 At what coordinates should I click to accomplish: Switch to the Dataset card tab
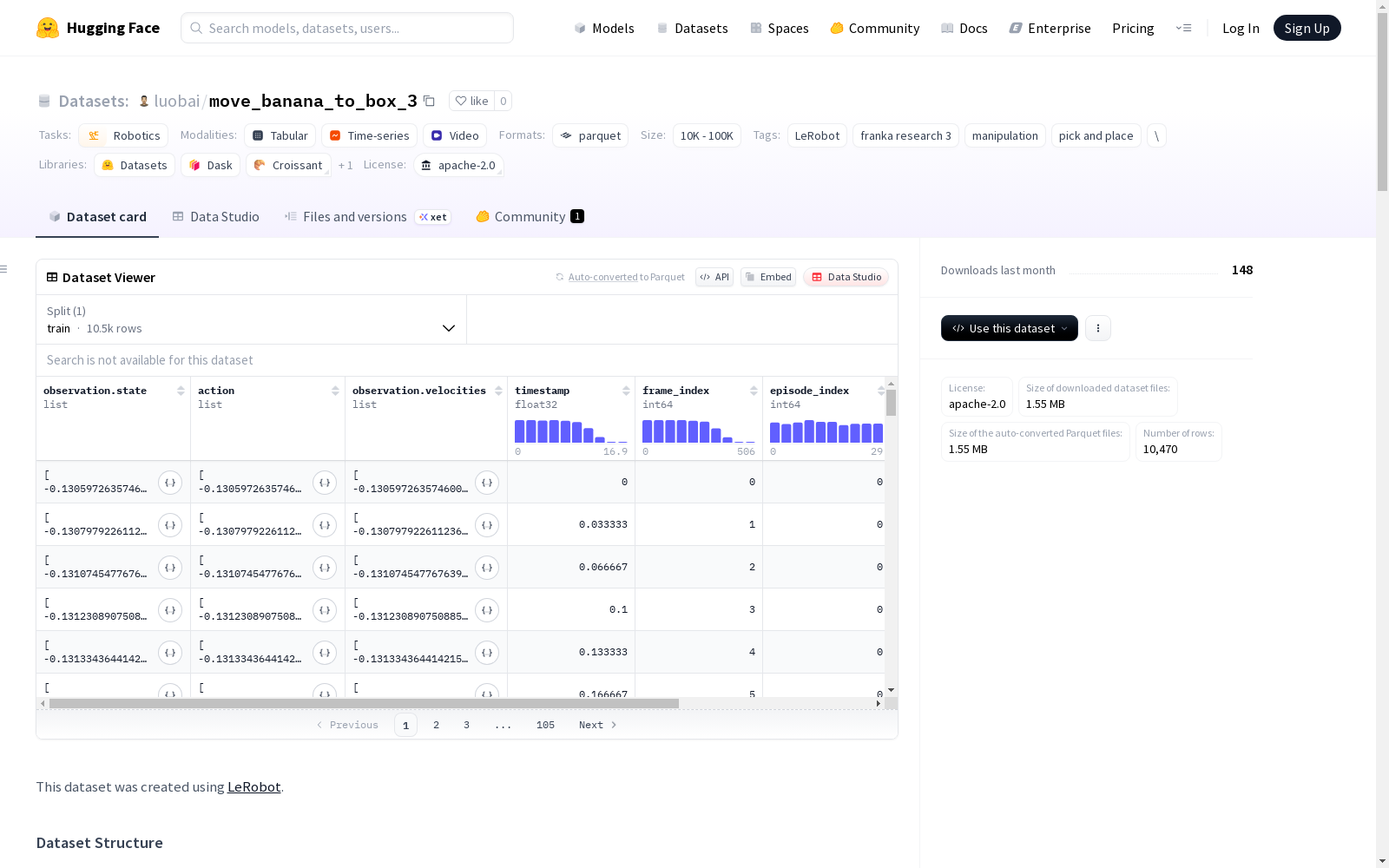click(97, 217)
